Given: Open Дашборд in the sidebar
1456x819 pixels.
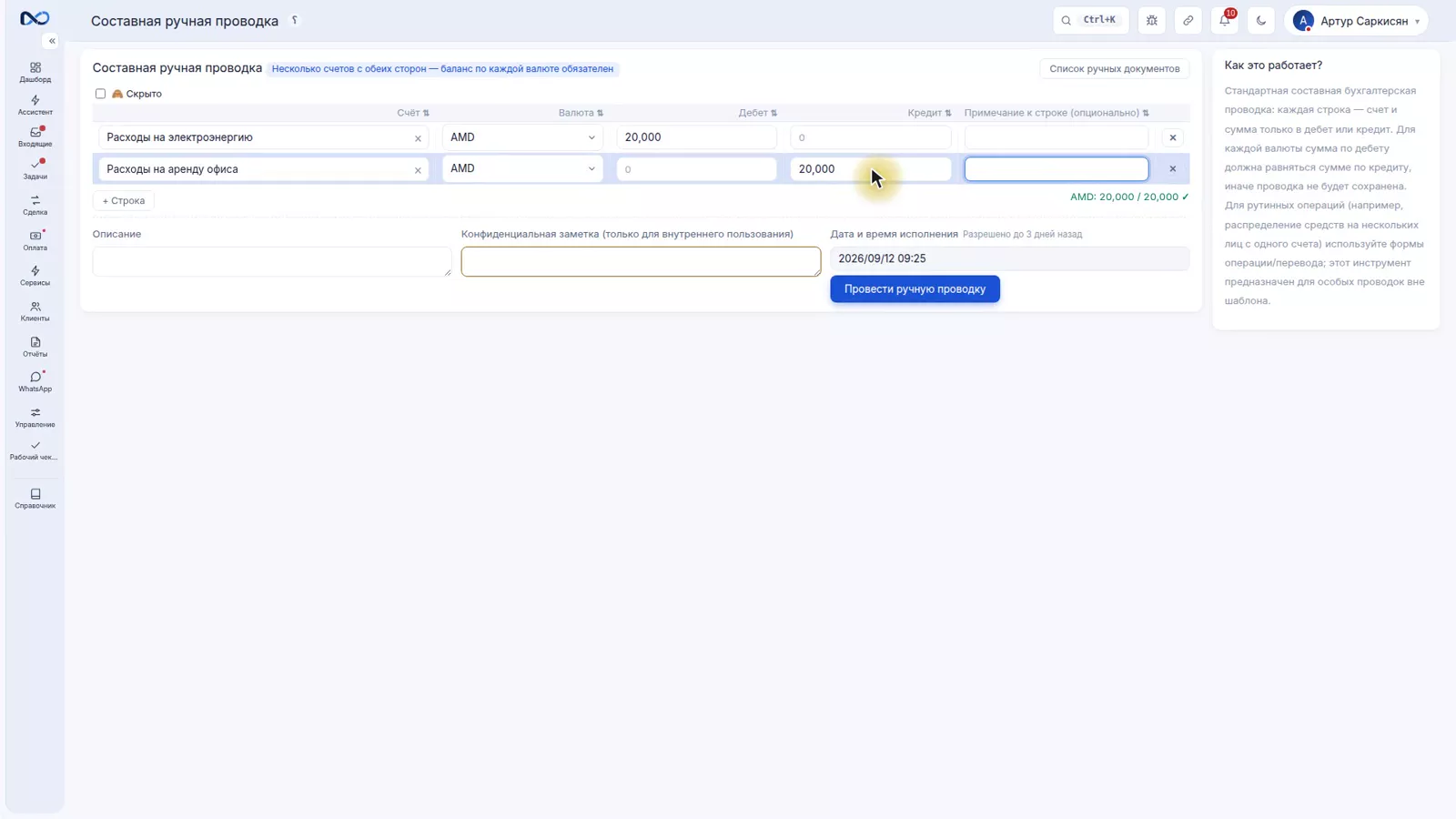Looking at the screenshot, I should coord(35,72).
